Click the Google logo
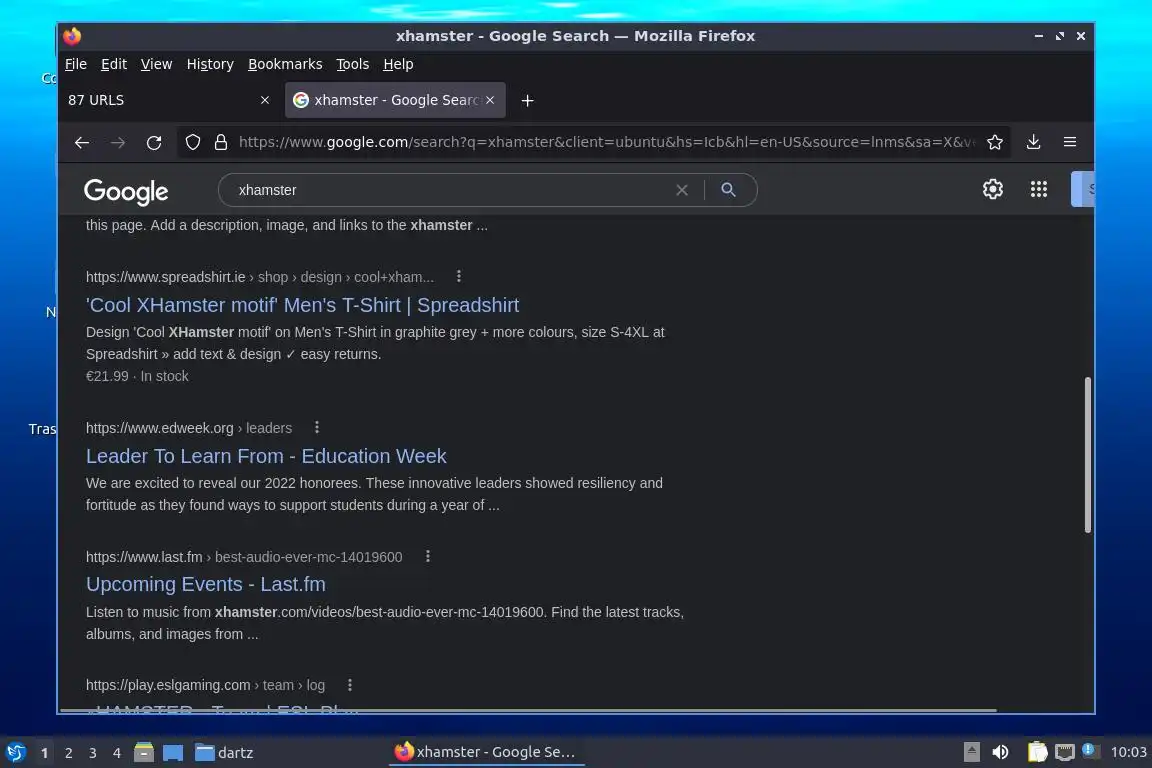 tap(126, 191)
